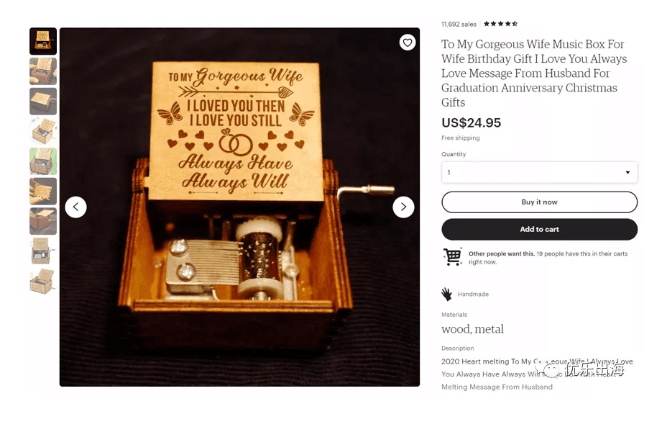The width and height of the screenshot is (668, 425).
Task: Click the Quantity dropdown arrow
Action: tap(627, 172)
